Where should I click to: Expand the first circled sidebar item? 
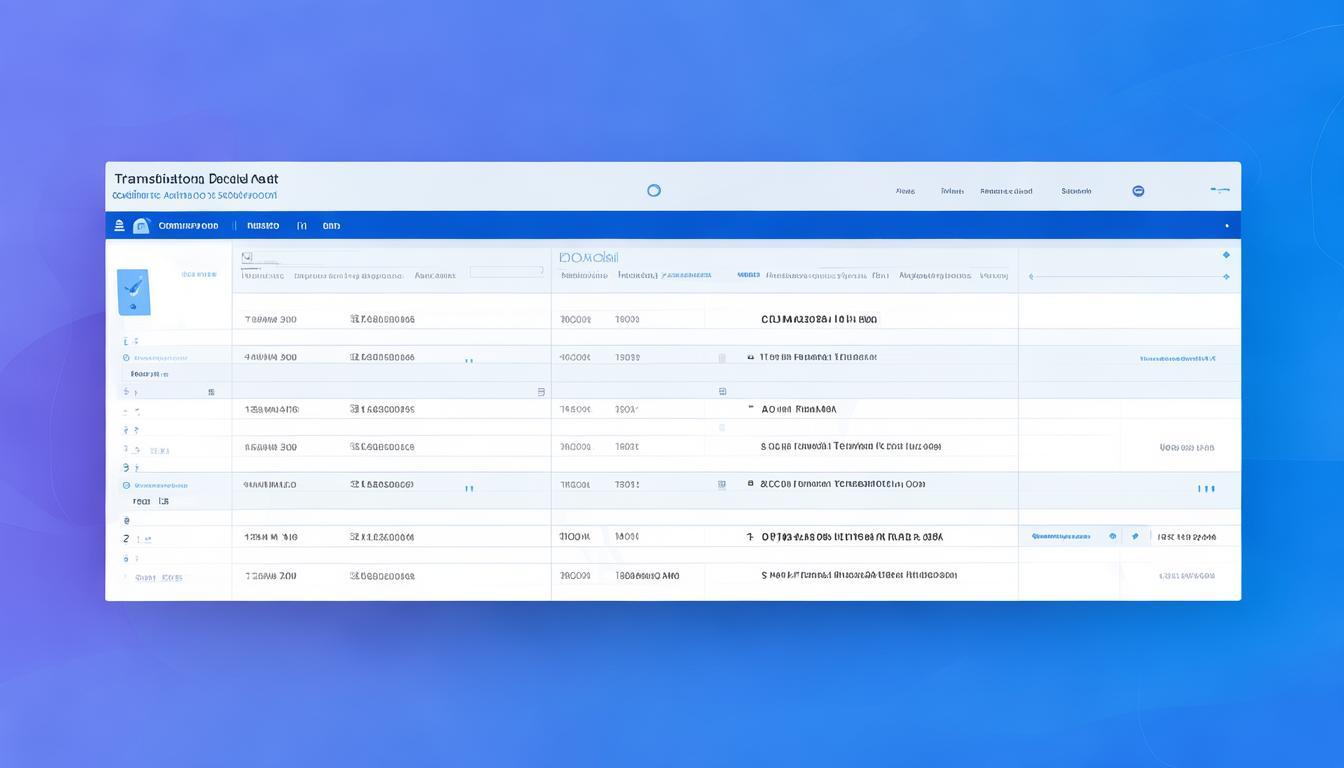pos(126,357)
